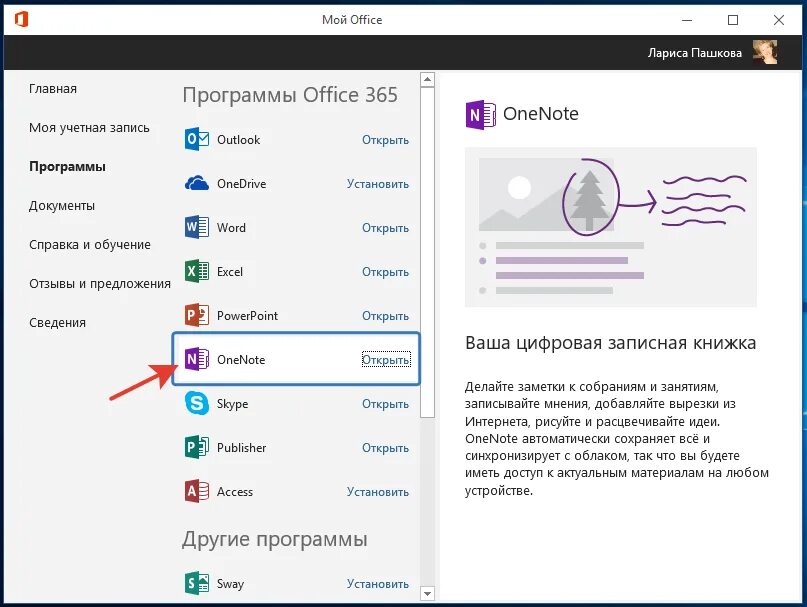Click the large OneNote icon in the details pane
Viewport: 807px width, 607px height.
coord(480,114)
